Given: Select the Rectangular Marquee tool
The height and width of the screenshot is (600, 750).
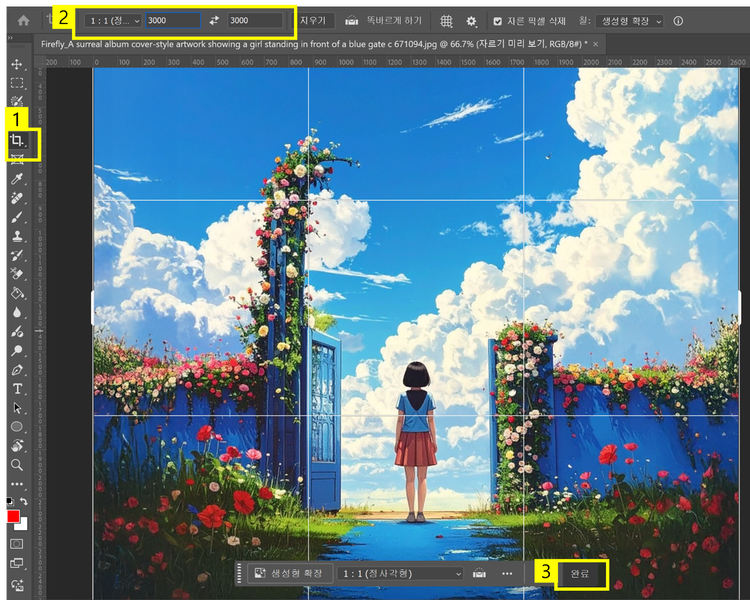Looking at the screenshot, I should [17, 83].
